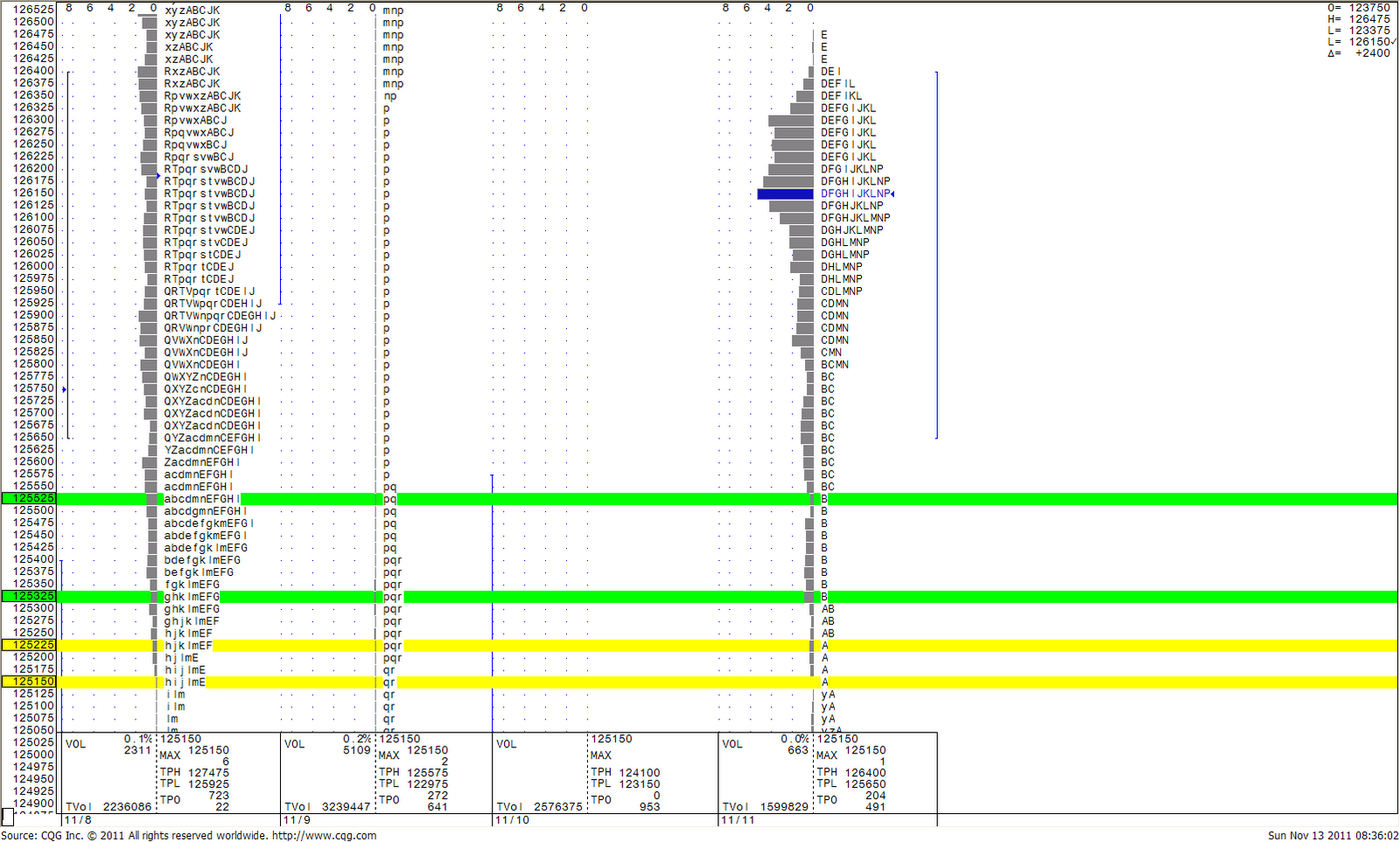Select the 11/9 date label
Screen dimensions: 1400x842
pos(297,820)
